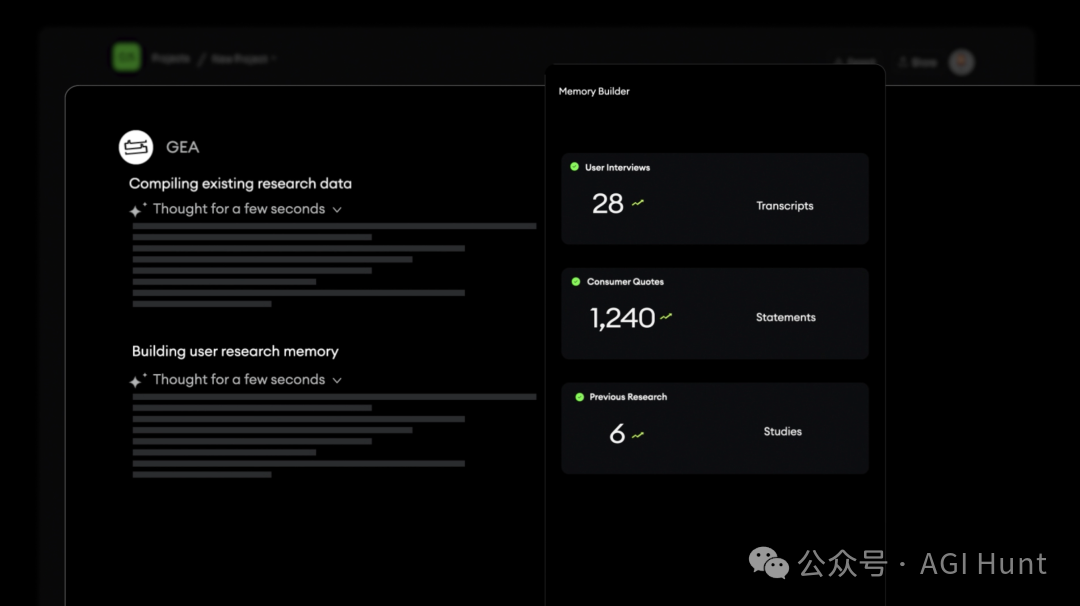The width and height of the screenshot is (1080, 606).
Task: Select the Memory Builder panel title
Action: [x=594, y=91]
